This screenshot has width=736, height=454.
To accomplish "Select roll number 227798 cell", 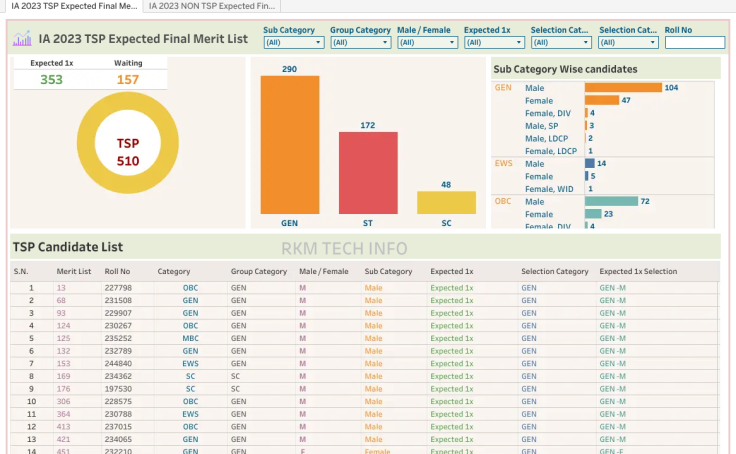I will pos(118,288).
